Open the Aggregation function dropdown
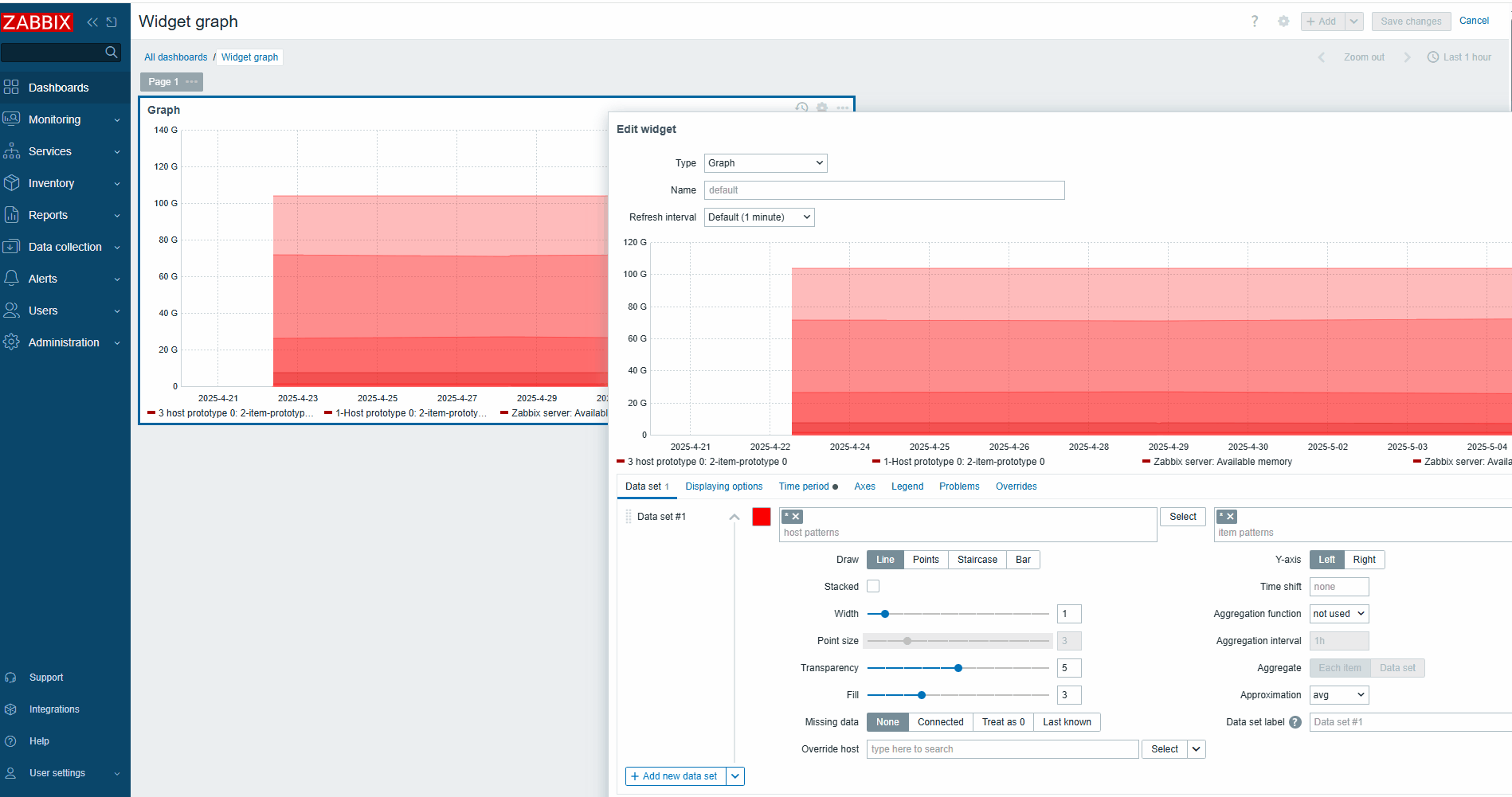 pos(1339,614)
